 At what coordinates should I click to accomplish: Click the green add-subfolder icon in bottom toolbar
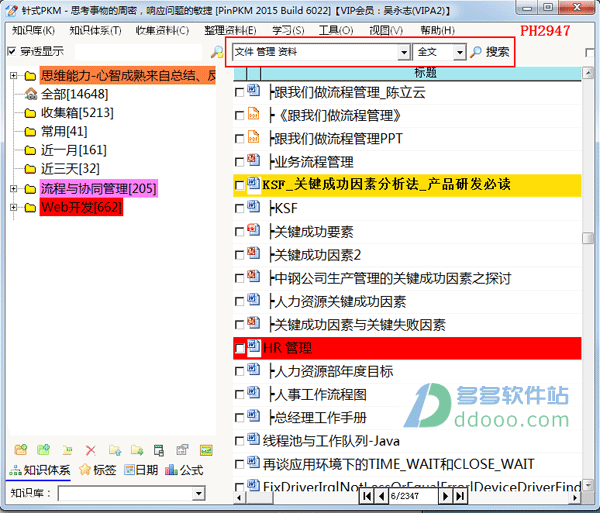click(x=44, y=450)
